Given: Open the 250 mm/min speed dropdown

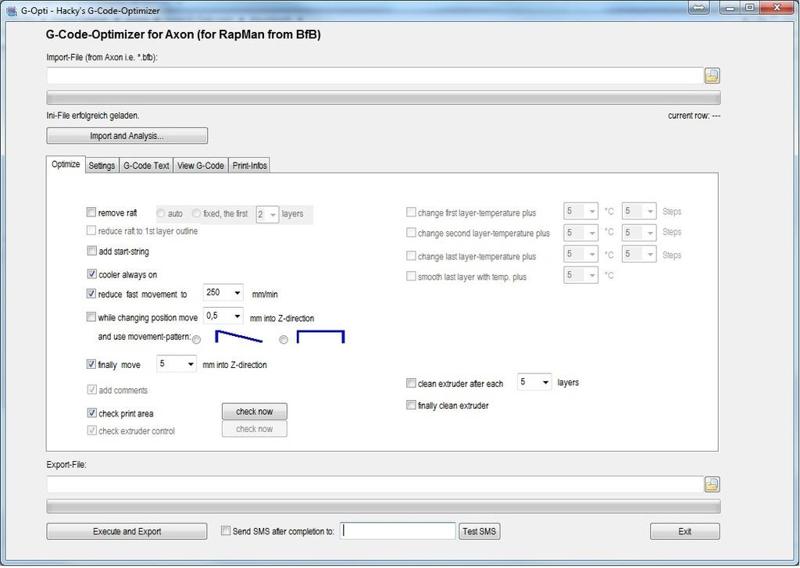Looking at the screenshot, I should pyautogui.click(x=237, y=293).
